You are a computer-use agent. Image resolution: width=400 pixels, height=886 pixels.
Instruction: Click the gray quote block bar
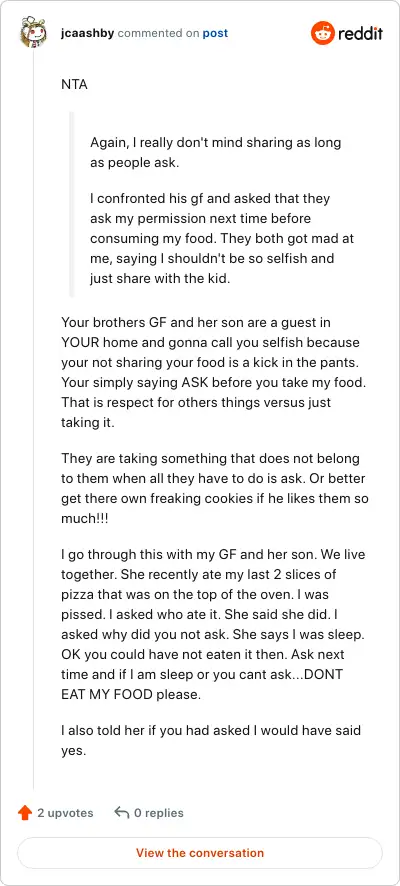click(72, 204)
